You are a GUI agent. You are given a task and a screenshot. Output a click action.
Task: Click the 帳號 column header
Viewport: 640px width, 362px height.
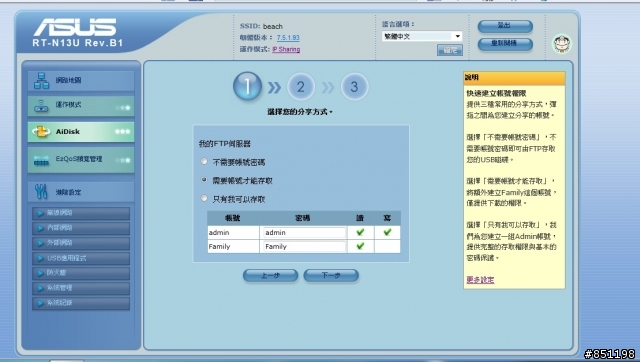(x=233, y=218)
